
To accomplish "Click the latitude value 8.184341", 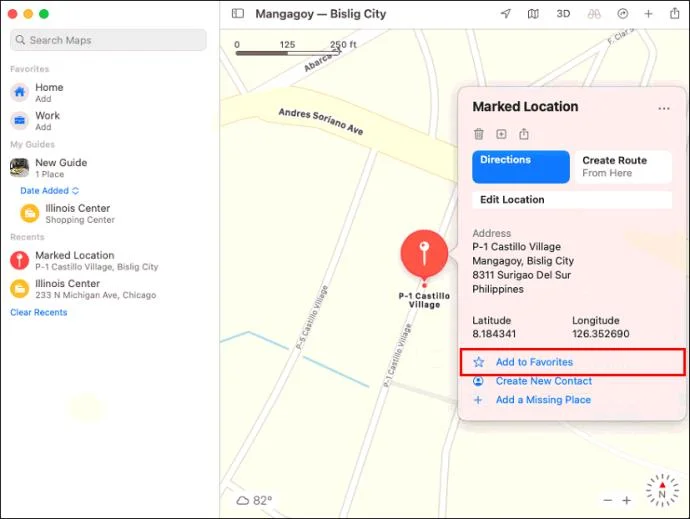I will (x=494, y=334).
